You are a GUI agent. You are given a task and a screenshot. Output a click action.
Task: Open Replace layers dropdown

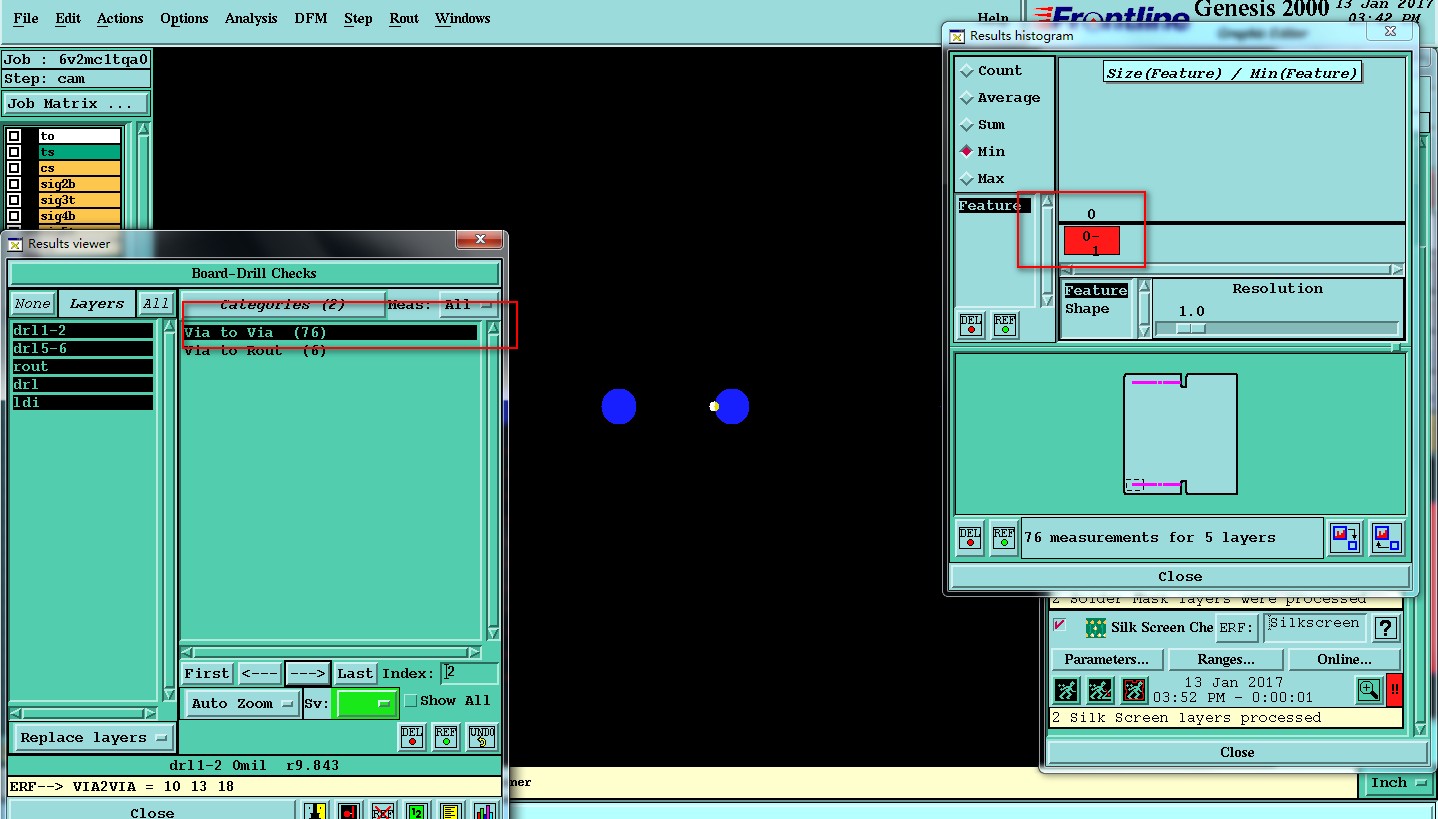[x=93, y=738]
